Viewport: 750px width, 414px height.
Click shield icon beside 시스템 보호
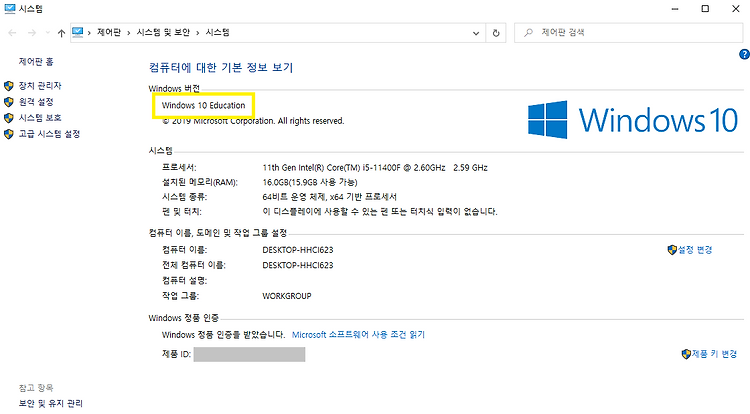pyautogui.click(x=9, y=118)
